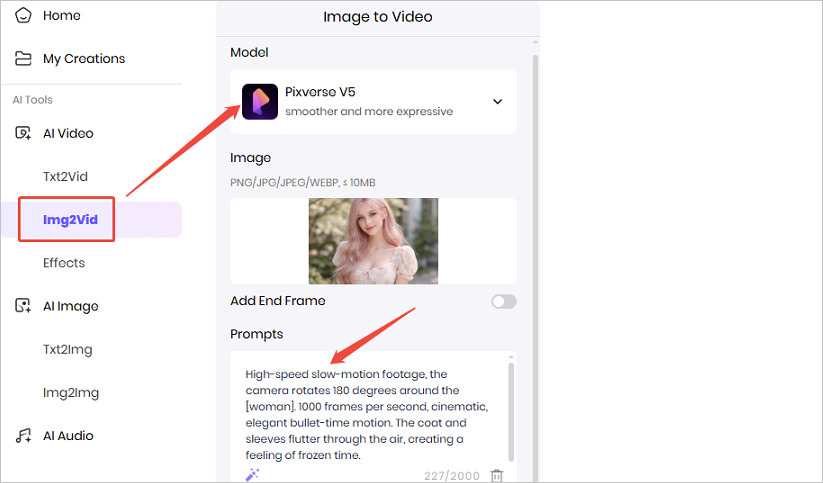Click the 'smoother and more expressive' description

coord(369,111)
